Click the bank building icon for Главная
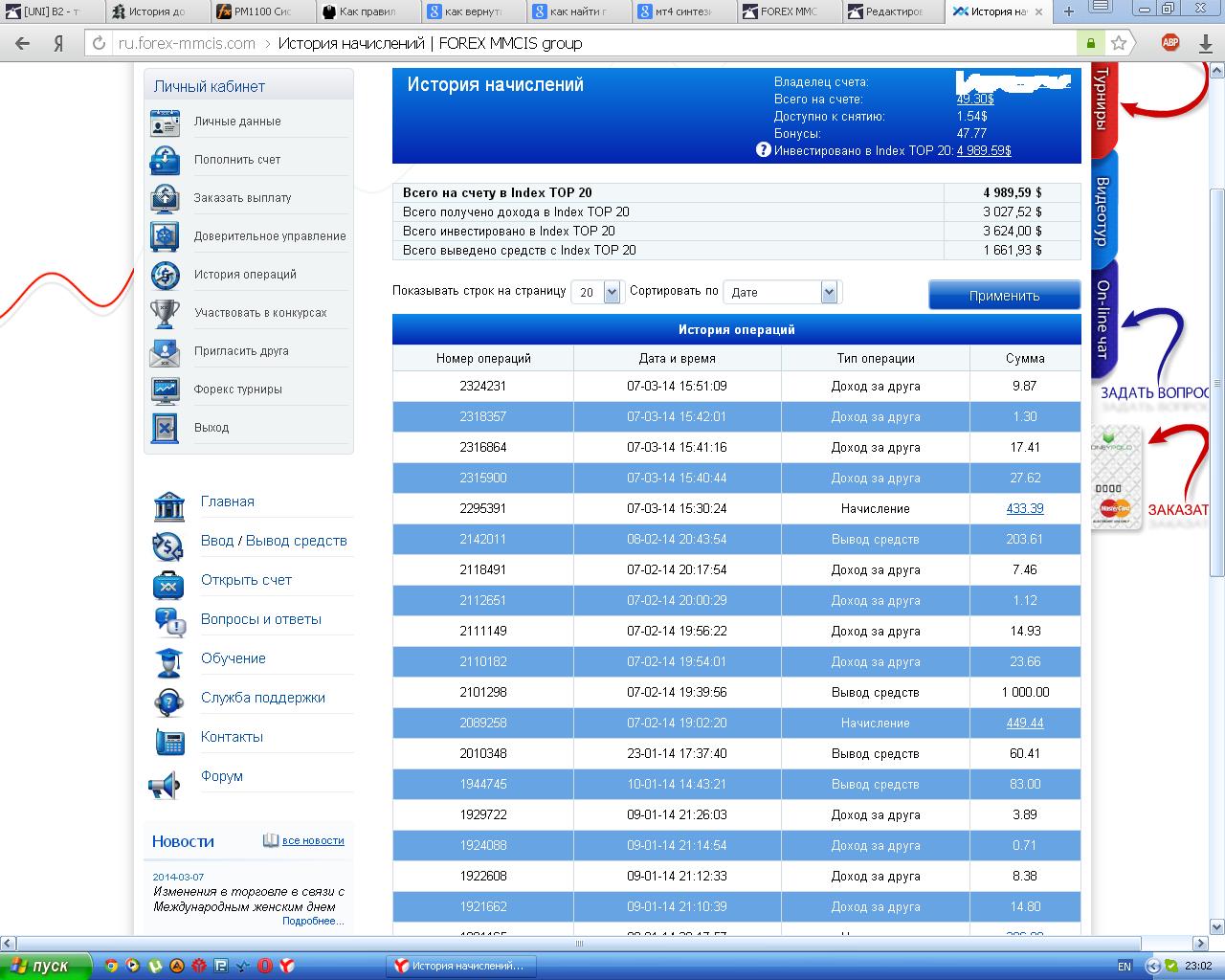This screenshot has height=980, width=1225. [168, 504]
